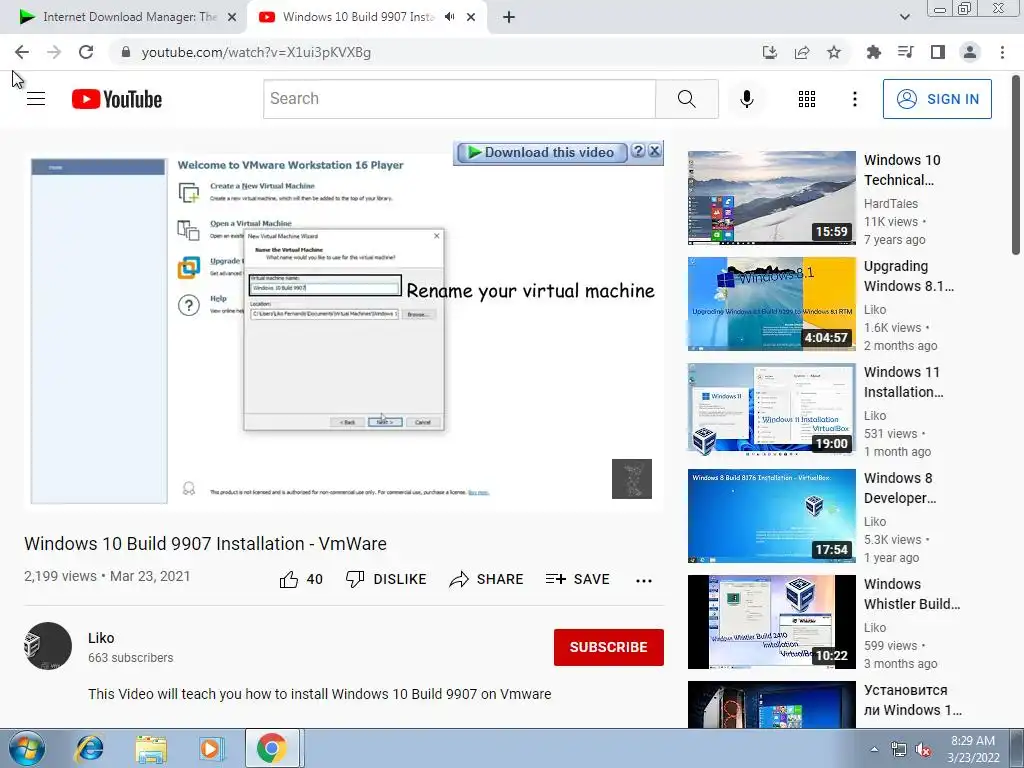Click the SUBSCRIBE button

coord(609,647)
